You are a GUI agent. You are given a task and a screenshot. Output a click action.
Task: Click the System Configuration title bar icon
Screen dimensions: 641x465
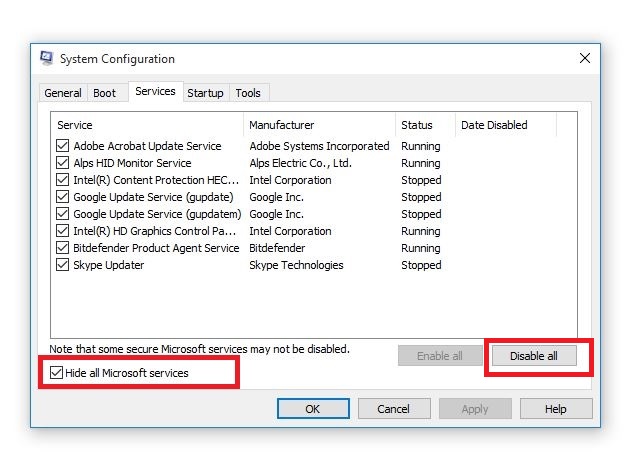click(x=47, y=58)
